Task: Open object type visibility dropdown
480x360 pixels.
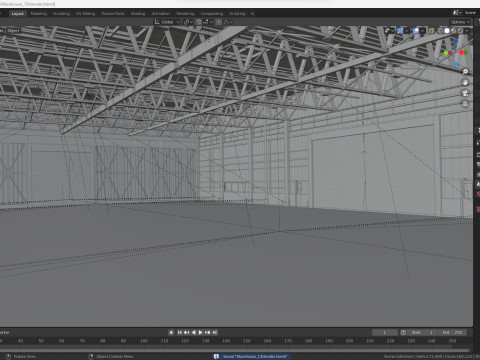Action: [389, 31]
